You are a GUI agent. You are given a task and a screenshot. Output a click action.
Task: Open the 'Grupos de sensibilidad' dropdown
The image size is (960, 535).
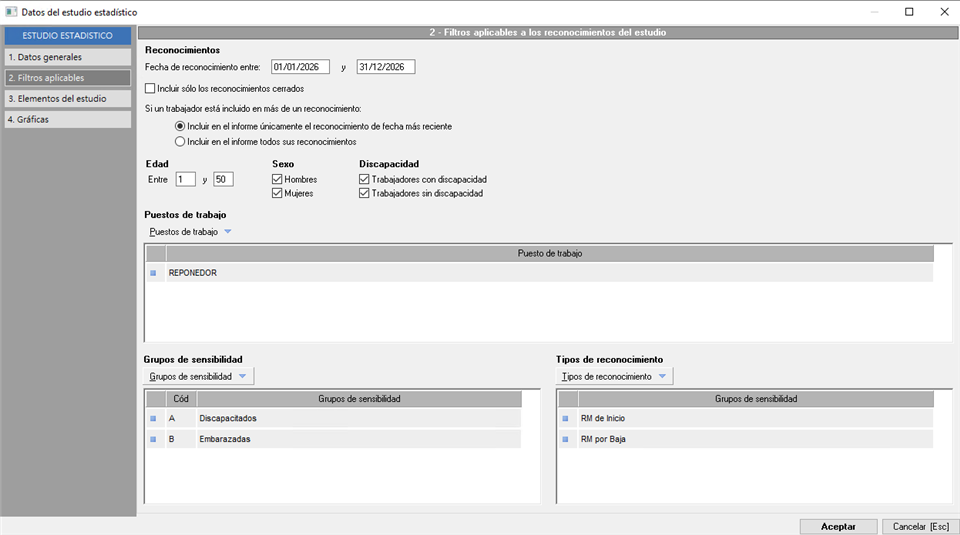(x=198, y=376)
